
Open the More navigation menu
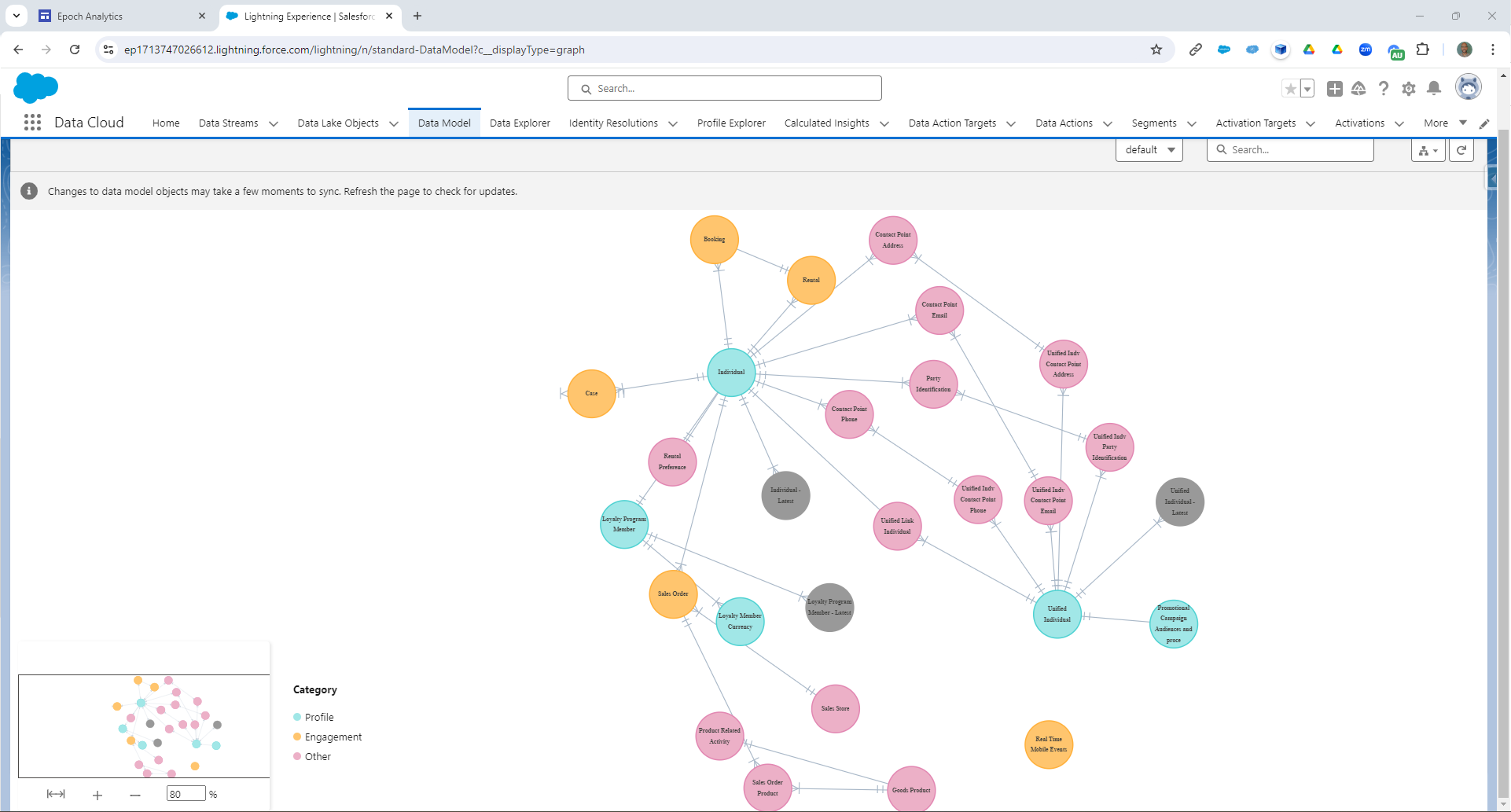[1445, 123]
